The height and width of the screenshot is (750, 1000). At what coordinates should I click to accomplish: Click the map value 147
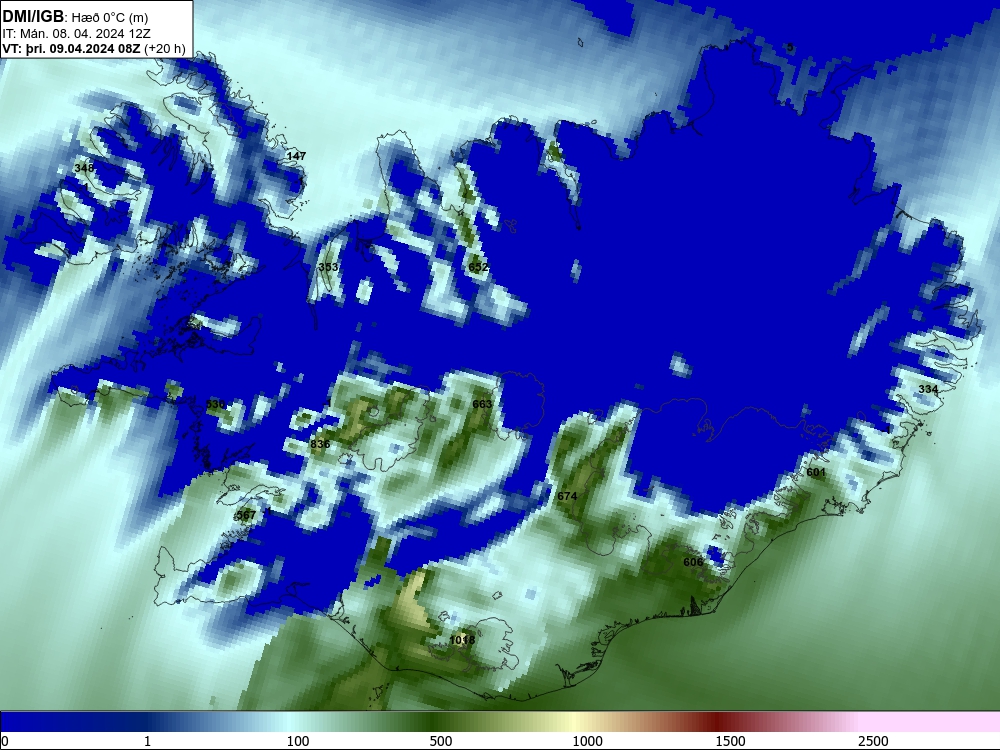point(296,156)
